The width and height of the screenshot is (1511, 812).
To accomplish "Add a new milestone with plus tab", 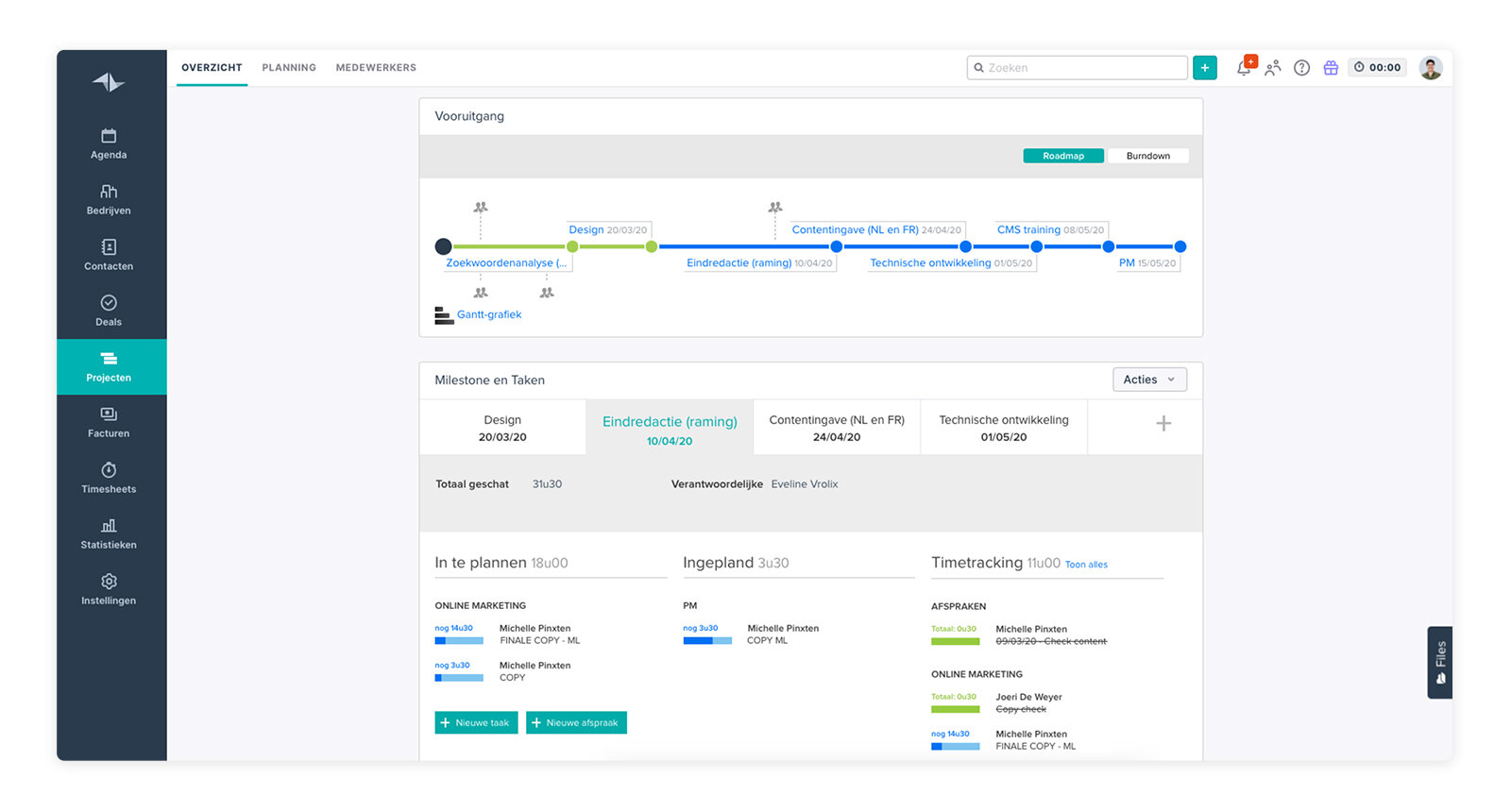I will [1163, 424].
